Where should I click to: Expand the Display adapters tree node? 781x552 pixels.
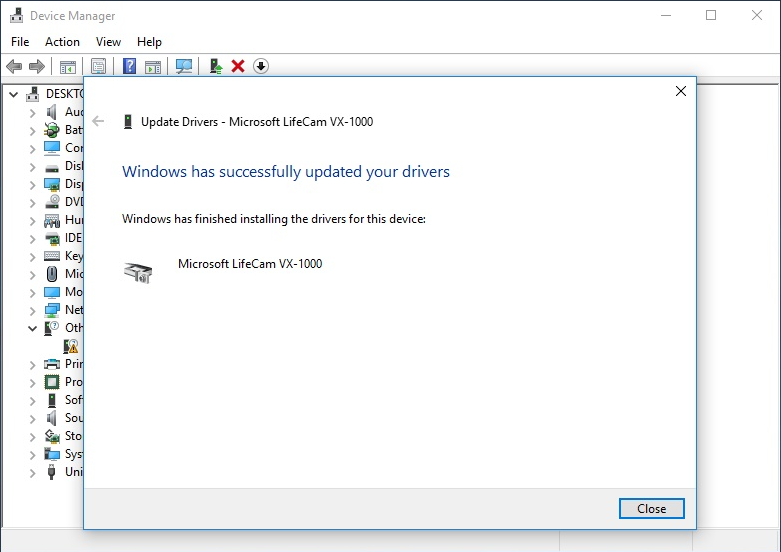32,185
